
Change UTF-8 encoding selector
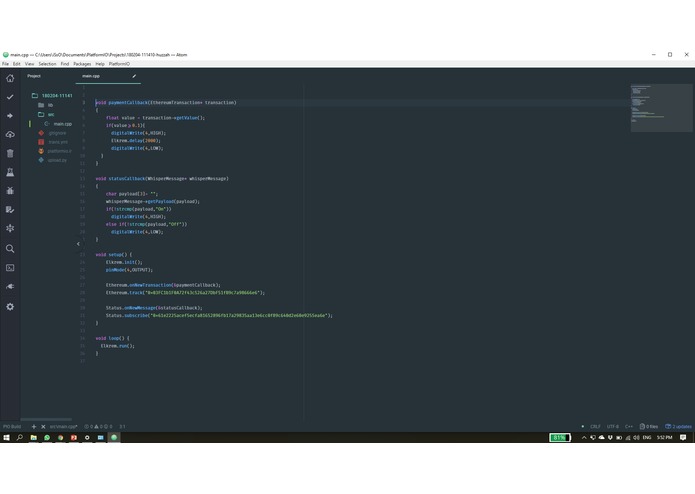pyautogui.click(x=613, y=427)
